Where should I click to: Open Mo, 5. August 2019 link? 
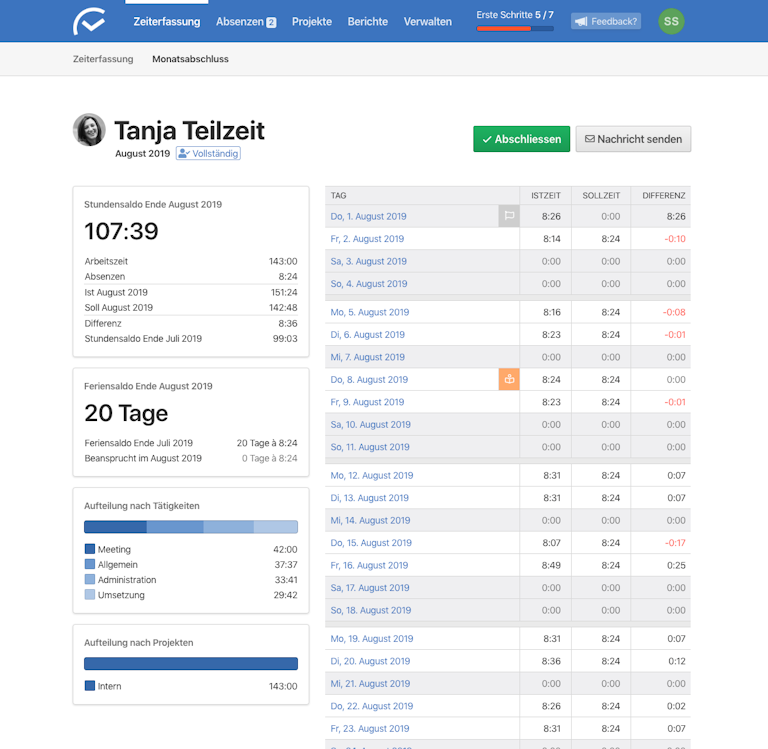click(369, 312)
